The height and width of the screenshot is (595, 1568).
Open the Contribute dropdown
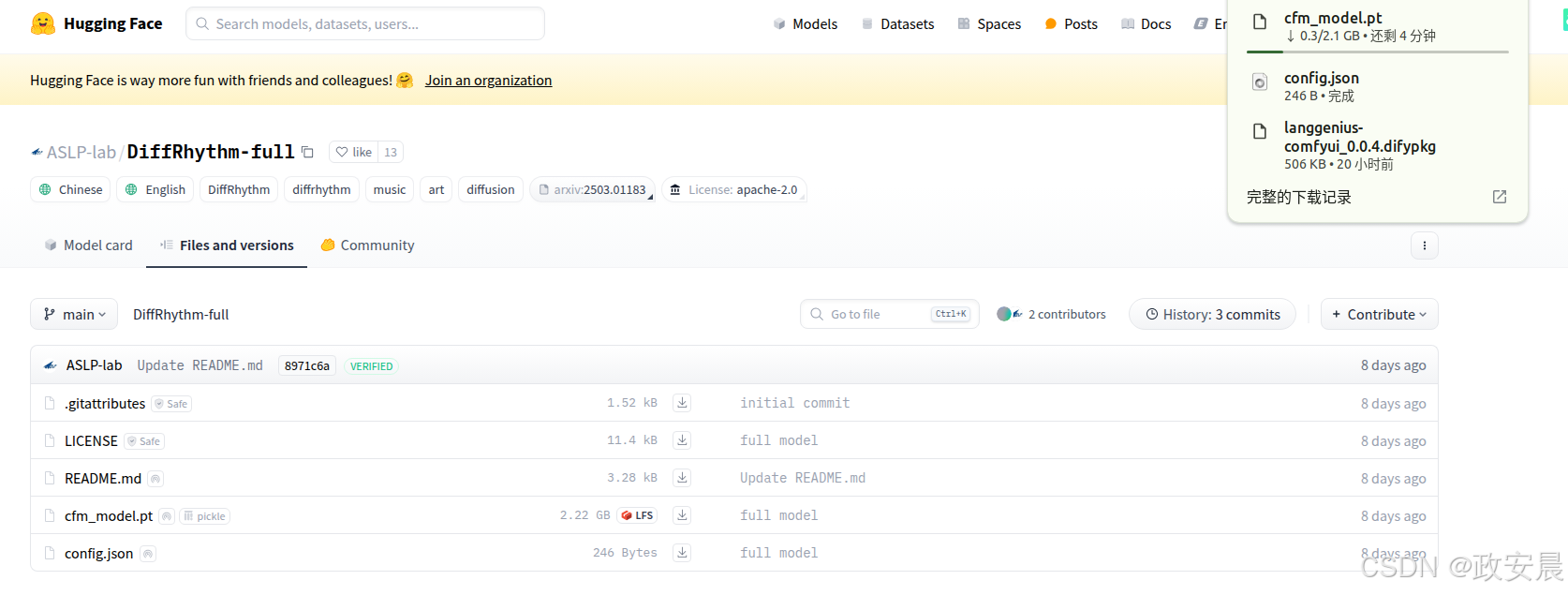pyautogui.click(x=1380, y=314)
